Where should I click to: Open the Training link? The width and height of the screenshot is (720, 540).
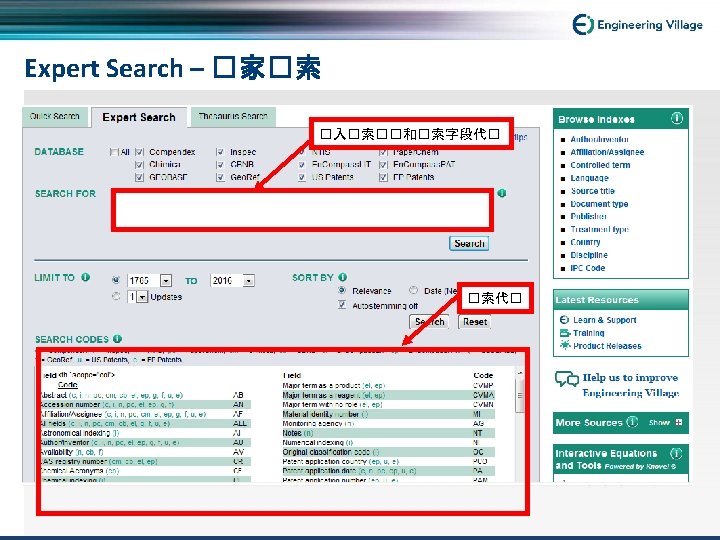coord(588,333)
